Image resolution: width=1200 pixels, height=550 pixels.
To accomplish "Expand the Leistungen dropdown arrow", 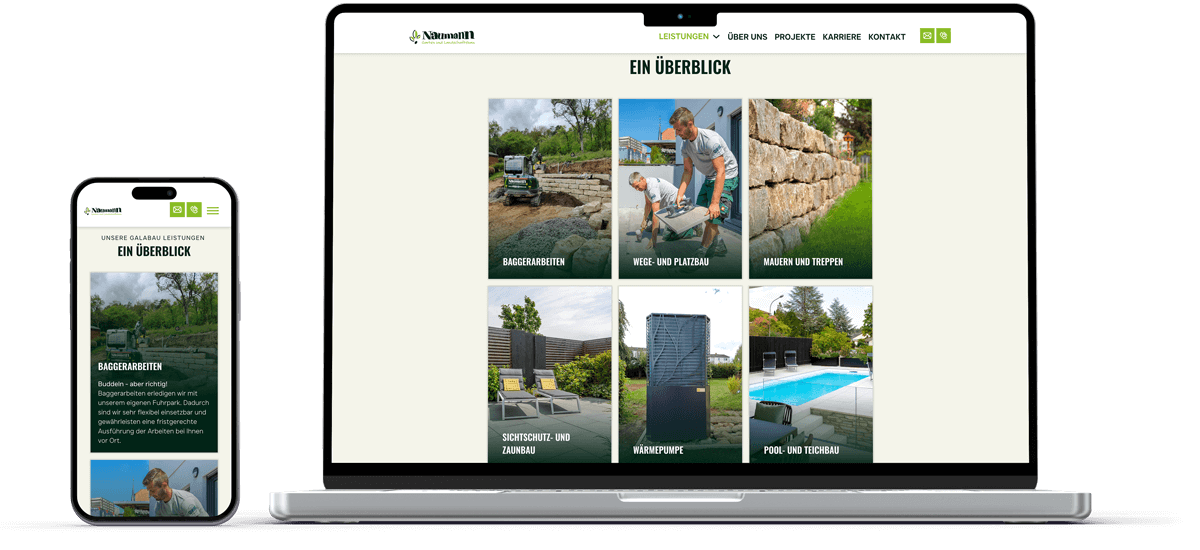I will [x=716, y=37].
